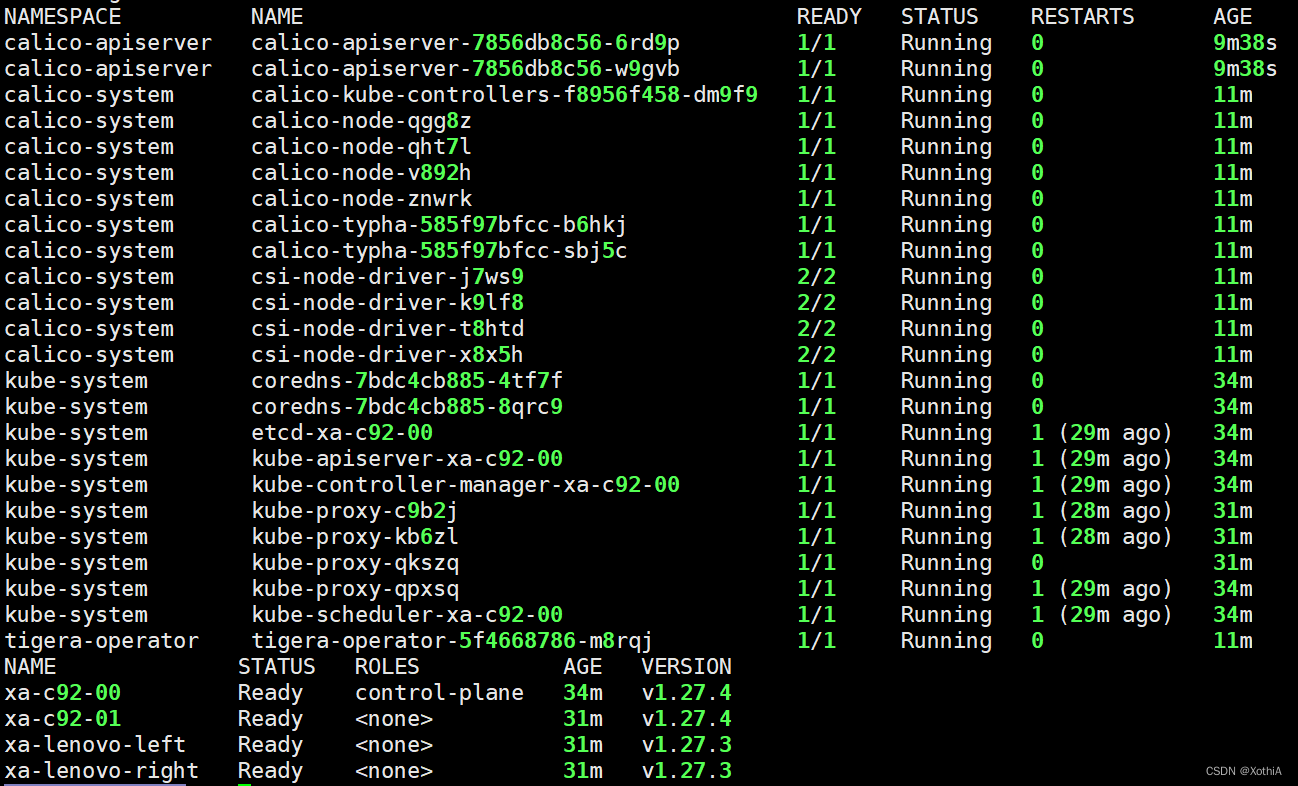Viewport: 1298px width, 786px height.
Task: Select node name xa-c92-01
Action: point(62,719)
